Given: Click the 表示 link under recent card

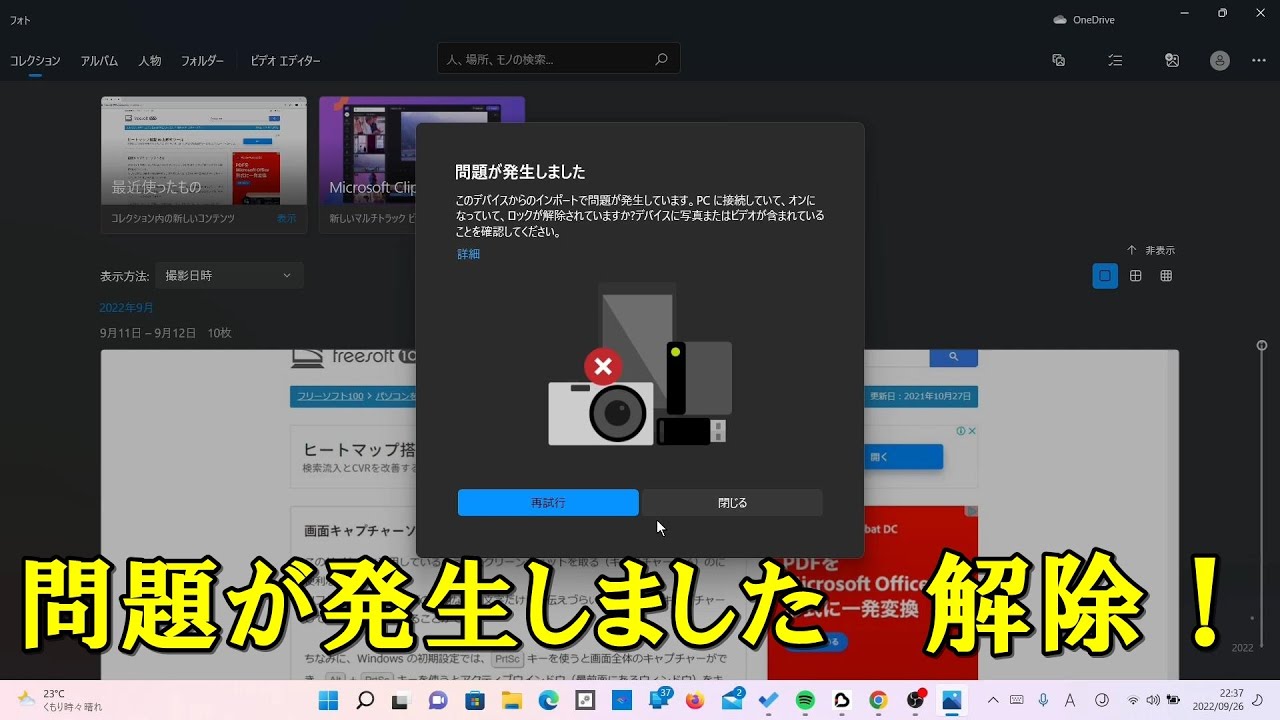Looking at the screenshot, I should click(x=286, y=218).
